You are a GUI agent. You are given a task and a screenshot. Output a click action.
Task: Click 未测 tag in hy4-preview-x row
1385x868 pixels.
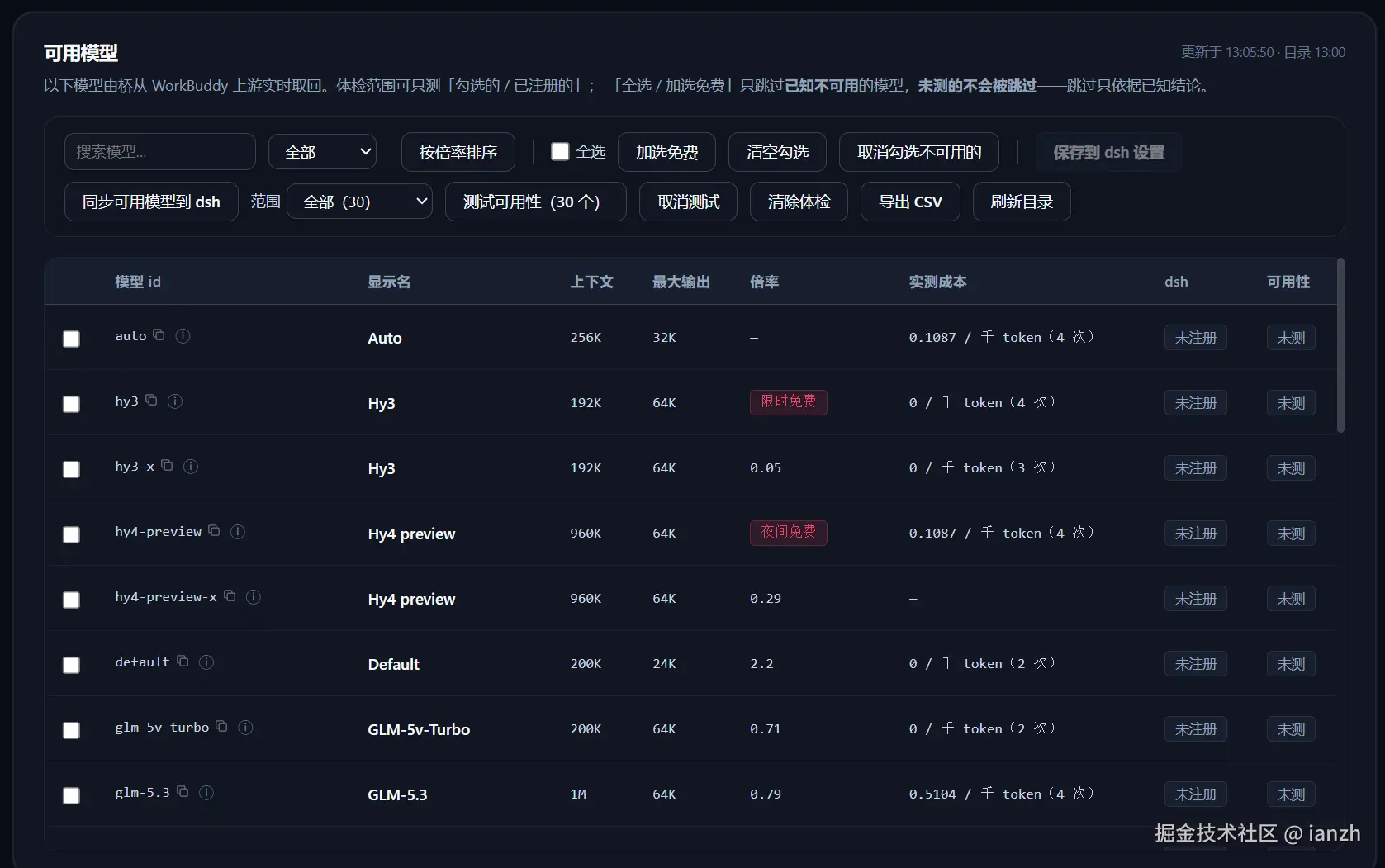pos(1291,599)
